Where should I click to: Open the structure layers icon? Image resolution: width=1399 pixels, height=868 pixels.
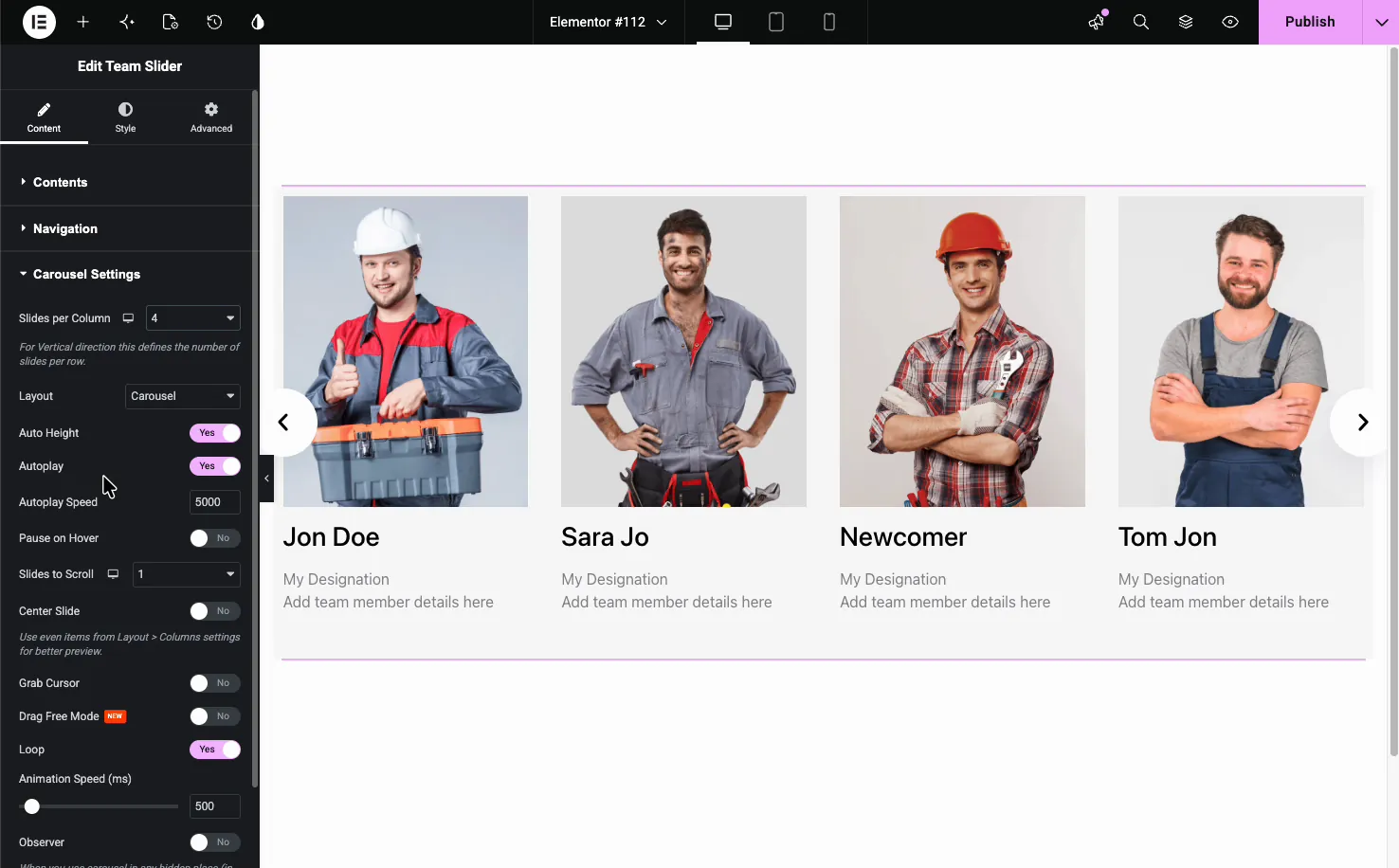[1186, 22]
